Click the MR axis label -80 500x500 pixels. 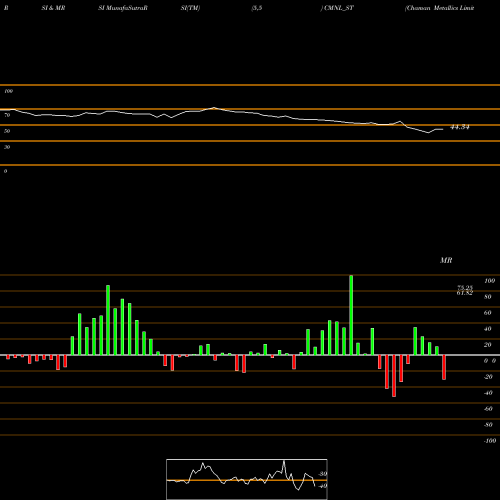tap(488, 425)
